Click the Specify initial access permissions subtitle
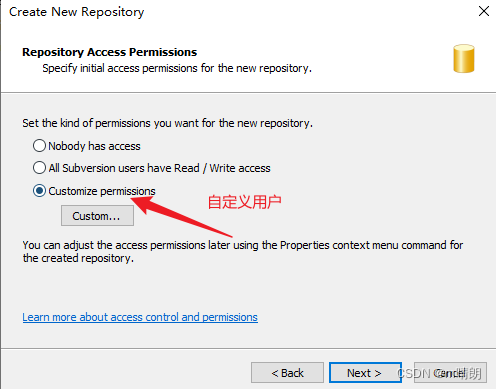 (177, 68)
